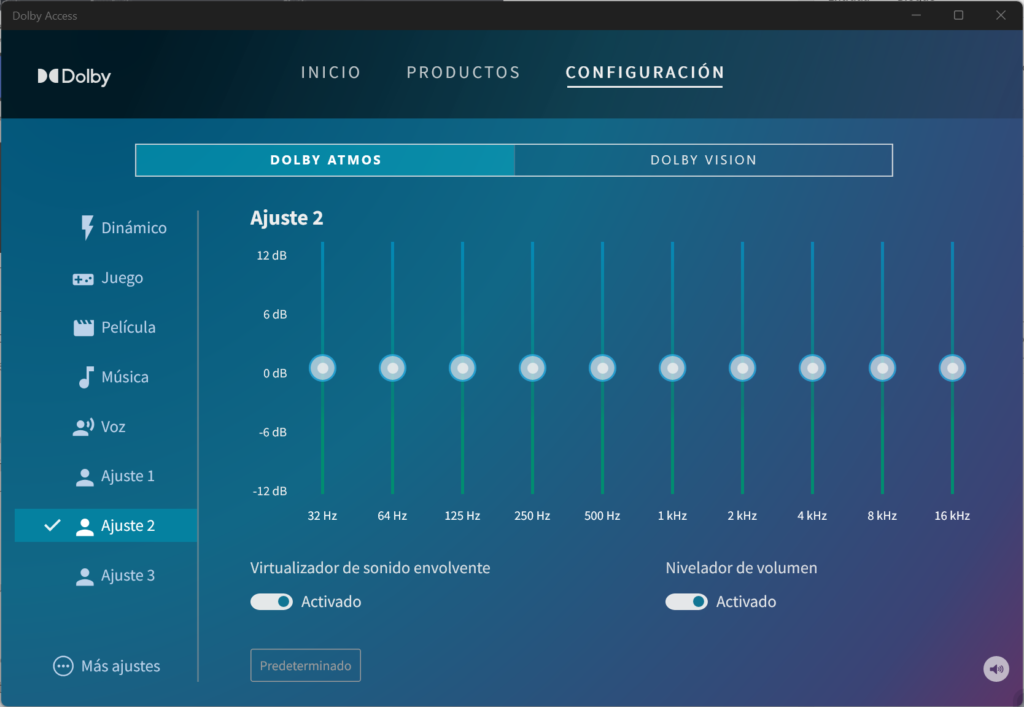Click the 1 kHz equalizer slider knob
1024x707 pixels.
672,368
